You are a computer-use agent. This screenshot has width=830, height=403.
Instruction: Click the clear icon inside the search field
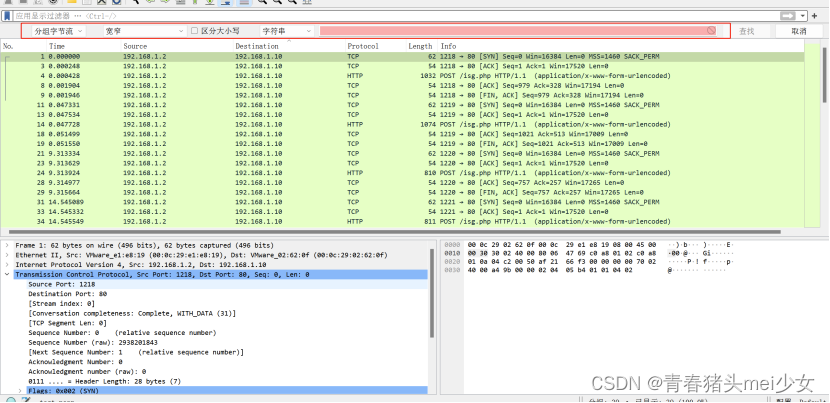[x=711, y=31]
